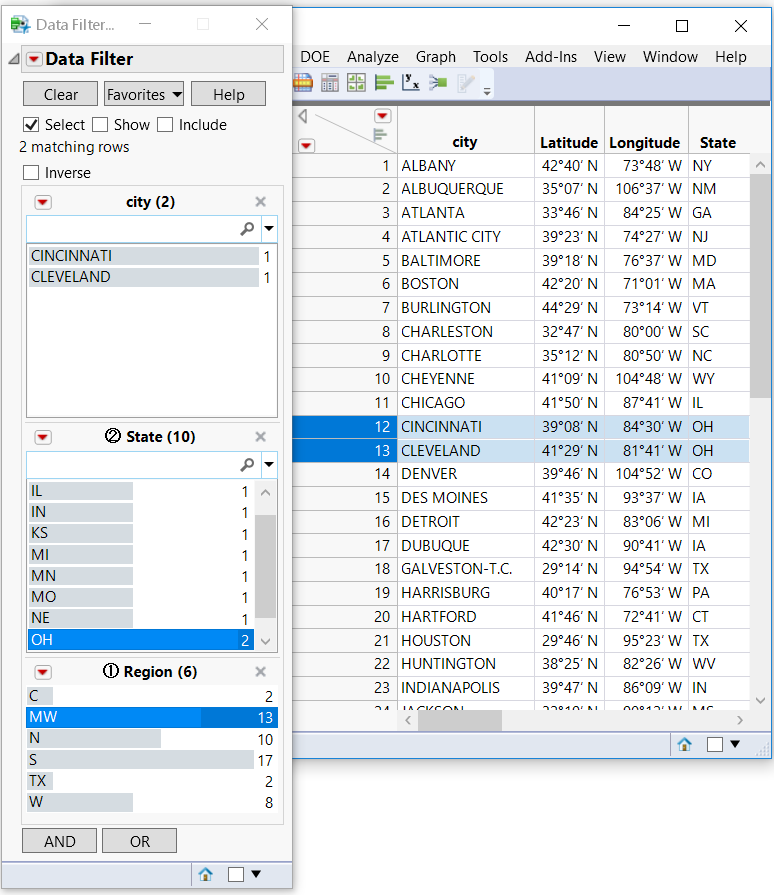Uncheck the Select checkbox
This screenshot has width=774, height=895.
pos(31,125)
